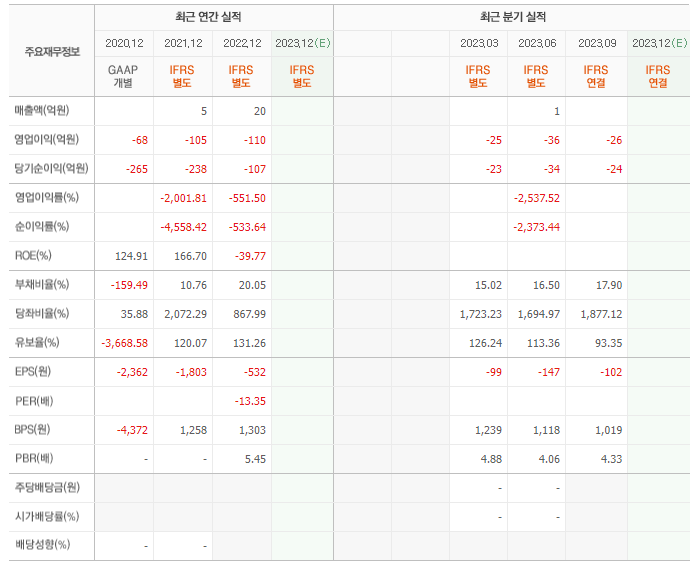The width and height of the screenshot is (700, 566).
Task: Click the -110 operating profit value
Action: click(x=255, y=140)
